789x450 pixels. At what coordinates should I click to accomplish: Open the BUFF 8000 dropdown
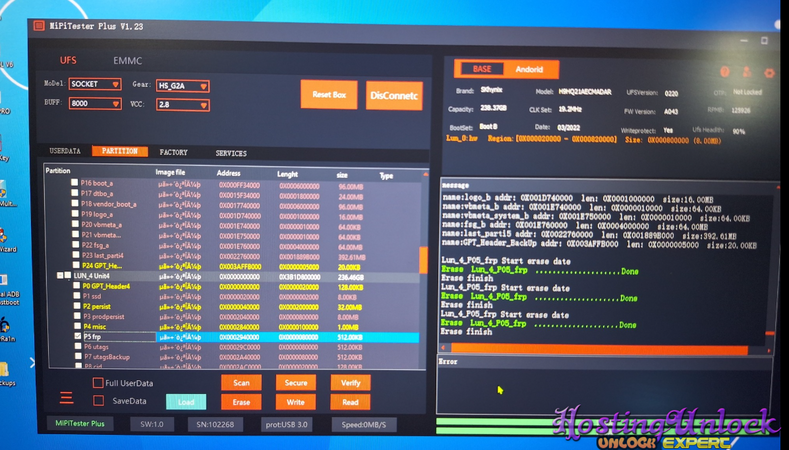point(96,104)
